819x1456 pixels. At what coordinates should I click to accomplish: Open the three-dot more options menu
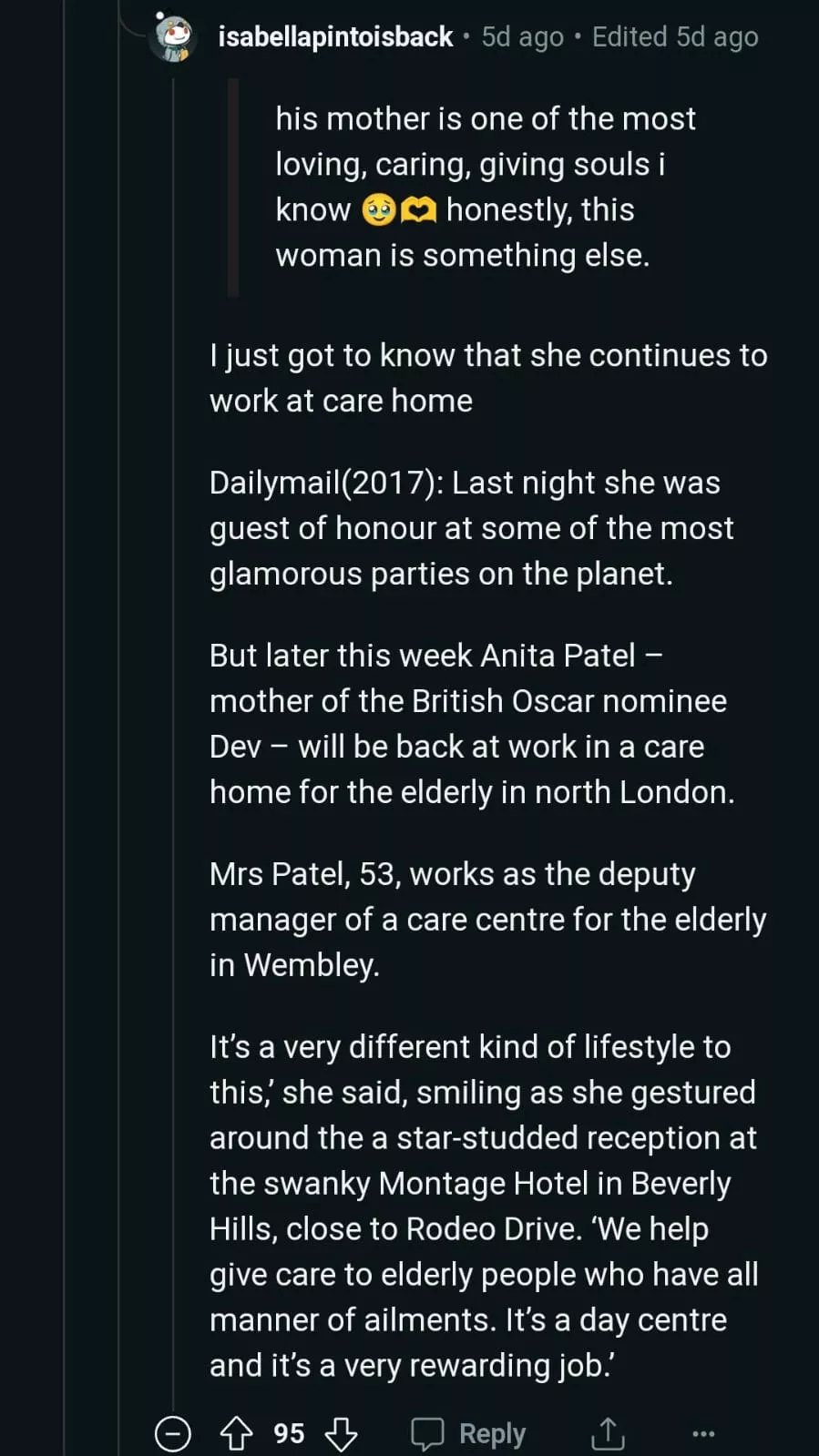tap(703, 1434)
